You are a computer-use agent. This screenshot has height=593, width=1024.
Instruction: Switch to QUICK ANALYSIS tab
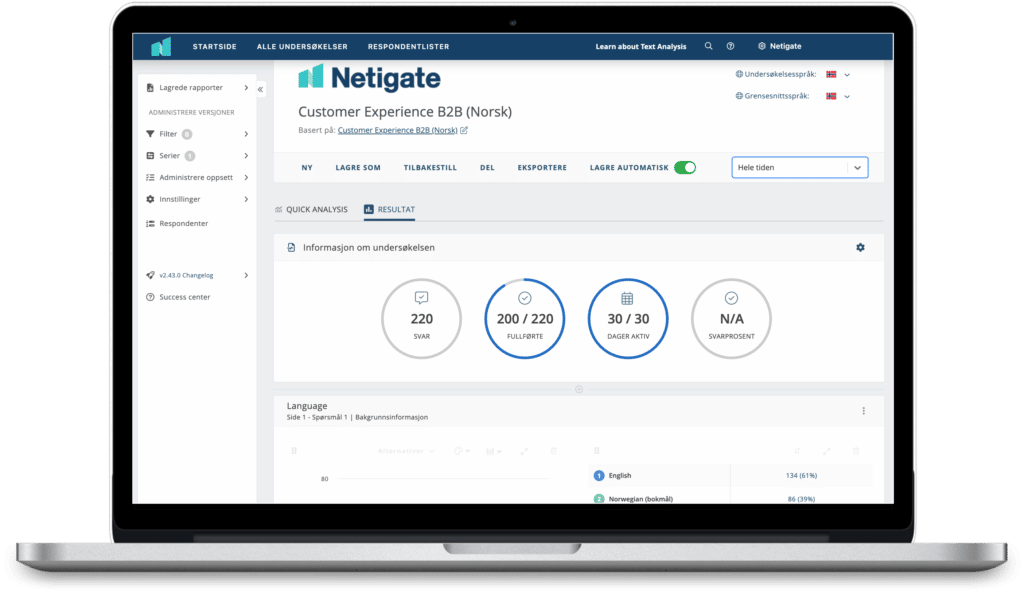click(x=311, y=210)
